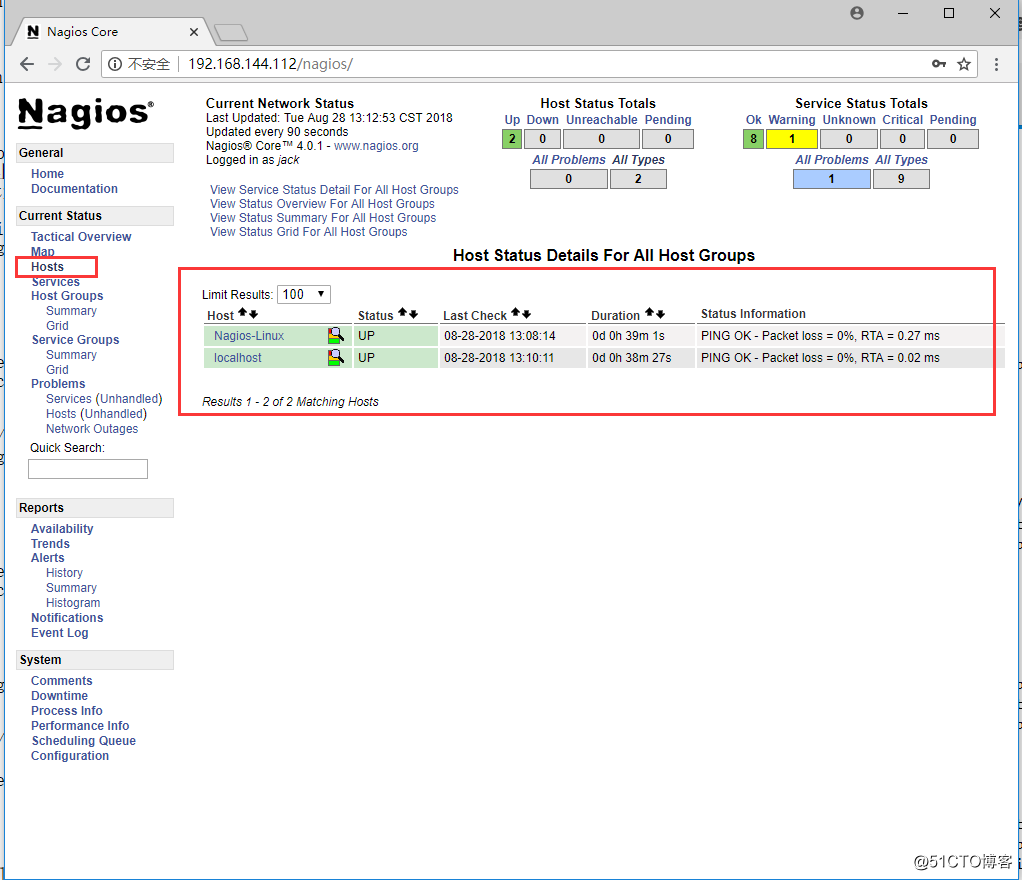Open the Hosts status page

pos(48,267)
